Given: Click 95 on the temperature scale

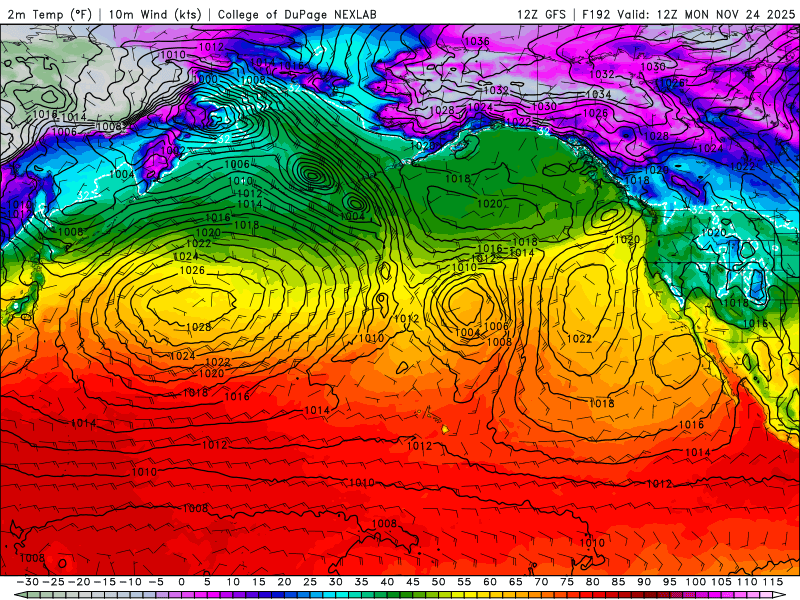Looking at the screenshot, I should [669, 582].
